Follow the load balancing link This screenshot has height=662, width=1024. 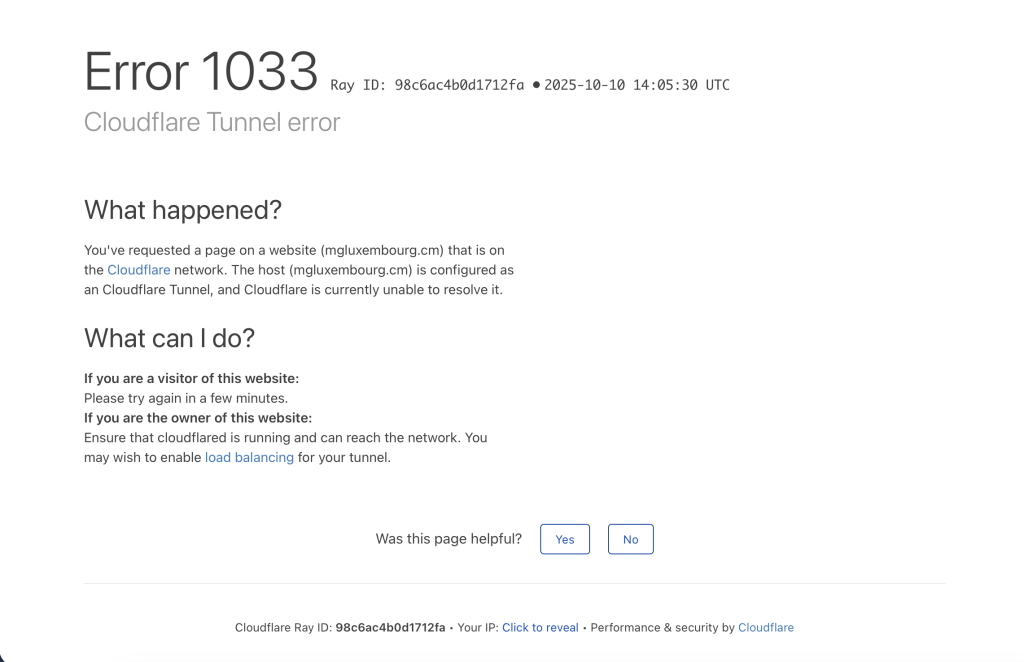point(249,458)
